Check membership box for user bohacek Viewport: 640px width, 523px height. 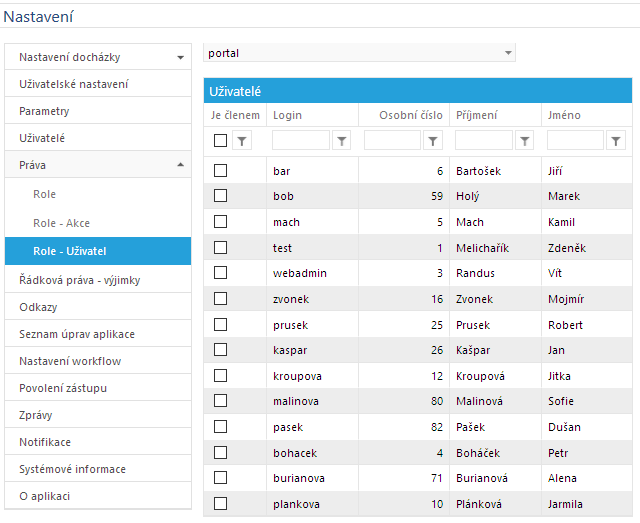point(220,453)
